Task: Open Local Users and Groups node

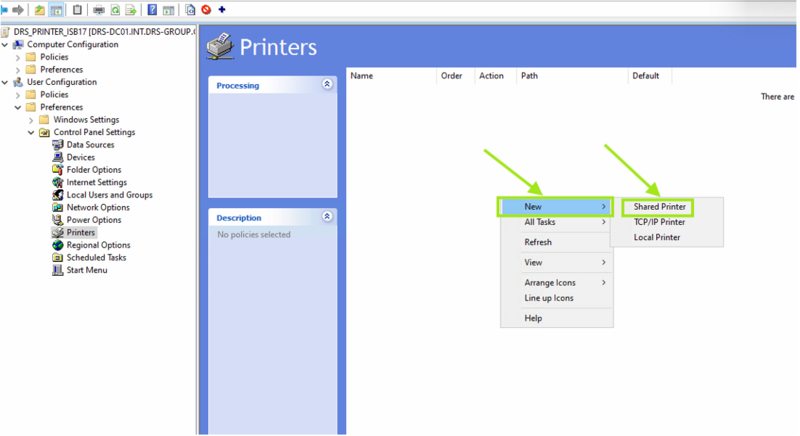Action: click(109, 195)
